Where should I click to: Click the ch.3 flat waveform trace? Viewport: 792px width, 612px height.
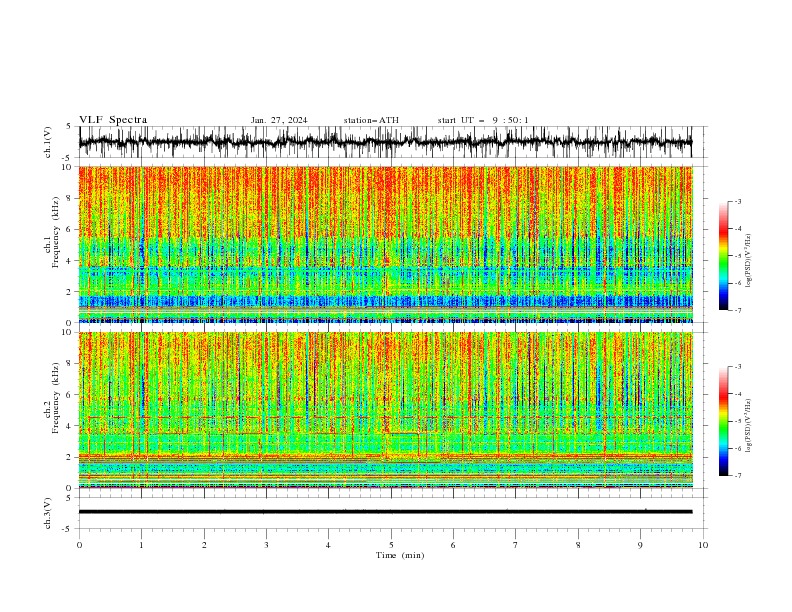point(385,512)
